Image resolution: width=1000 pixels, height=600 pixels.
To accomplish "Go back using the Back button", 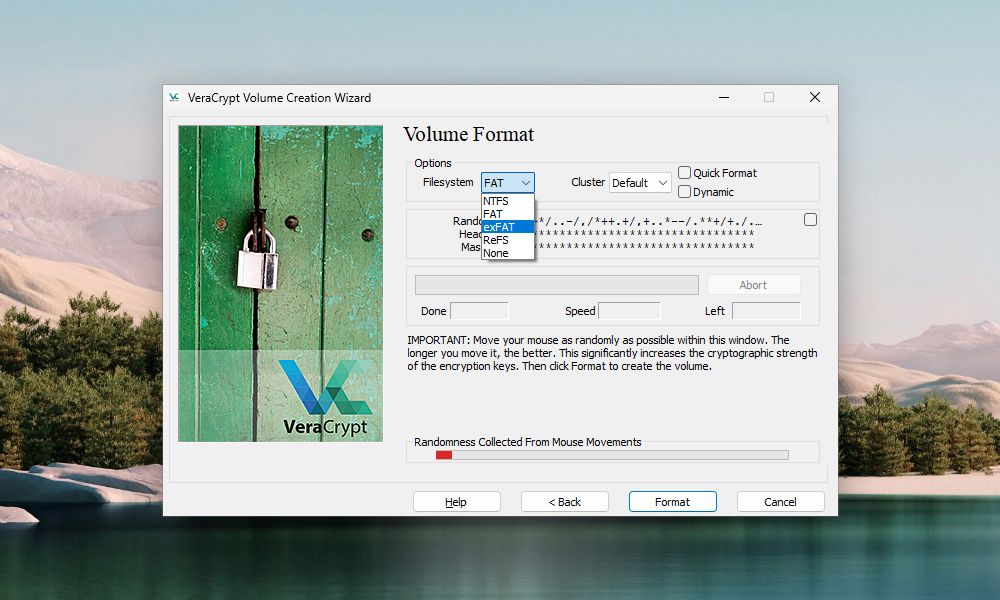I will tap(564, 501).
